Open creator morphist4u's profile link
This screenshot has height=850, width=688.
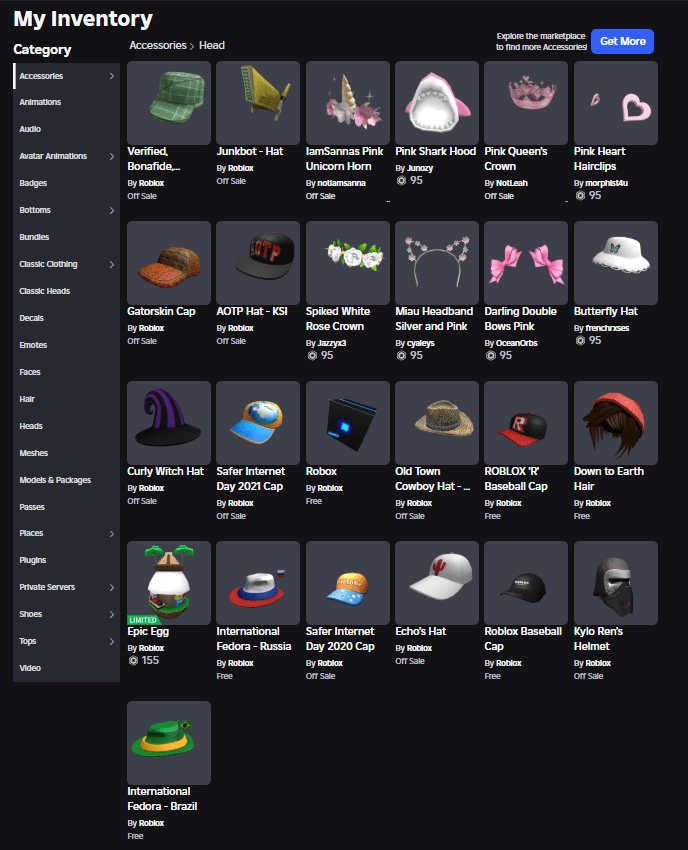coord(607,183)
